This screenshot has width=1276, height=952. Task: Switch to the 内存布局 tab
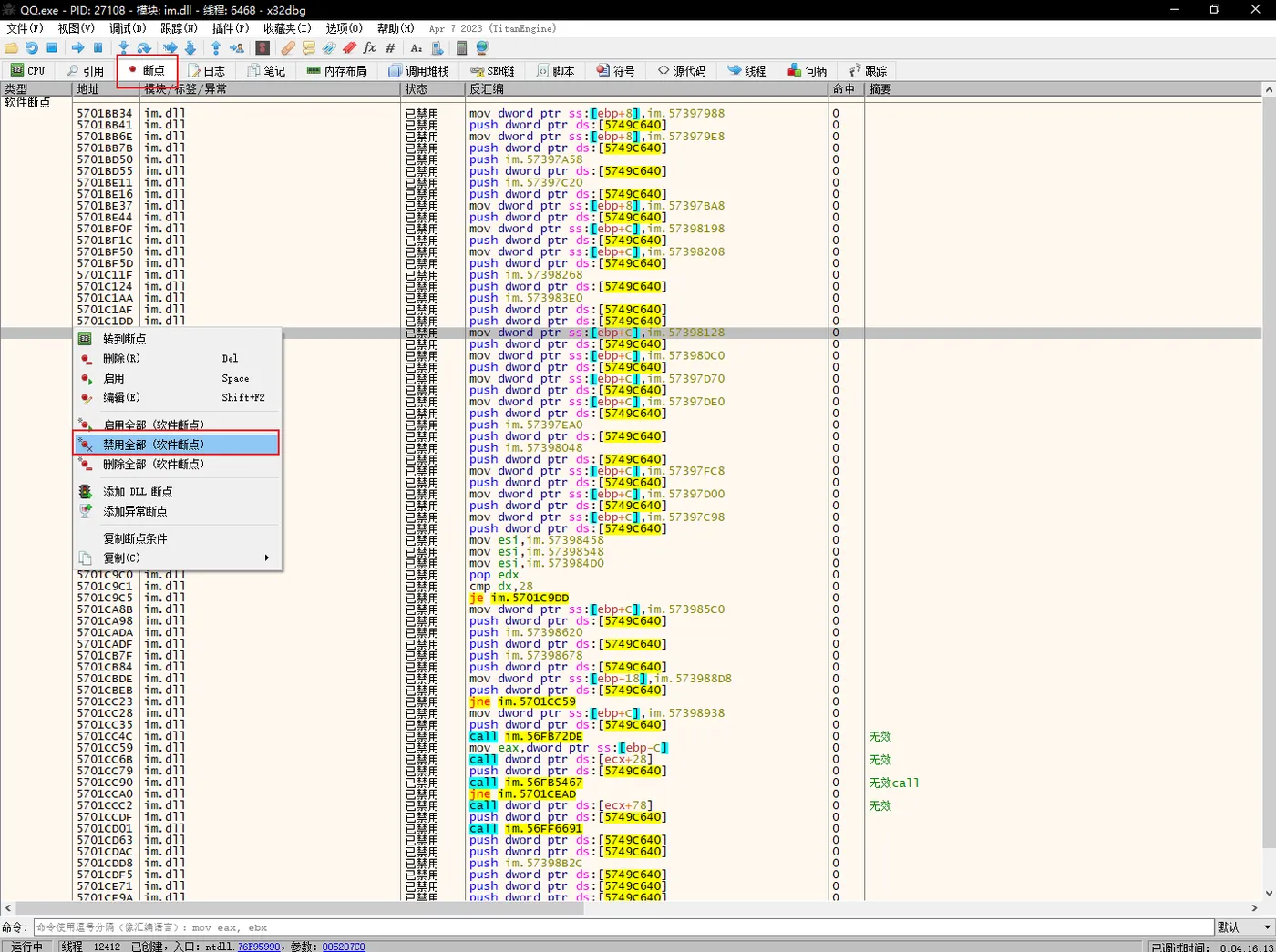coord(336,70)
